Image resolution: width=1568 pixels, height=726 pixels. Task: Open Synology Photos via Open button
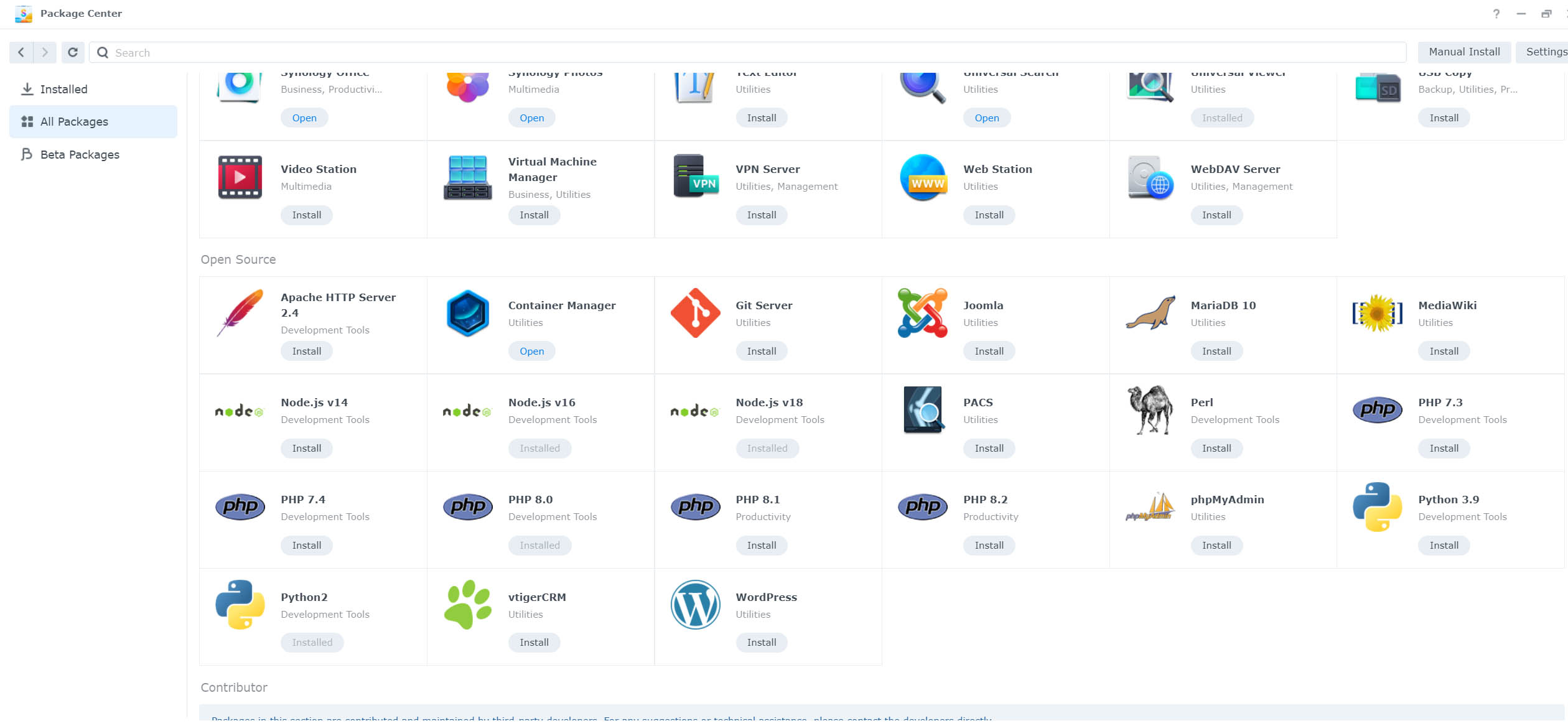pos(532,118)
